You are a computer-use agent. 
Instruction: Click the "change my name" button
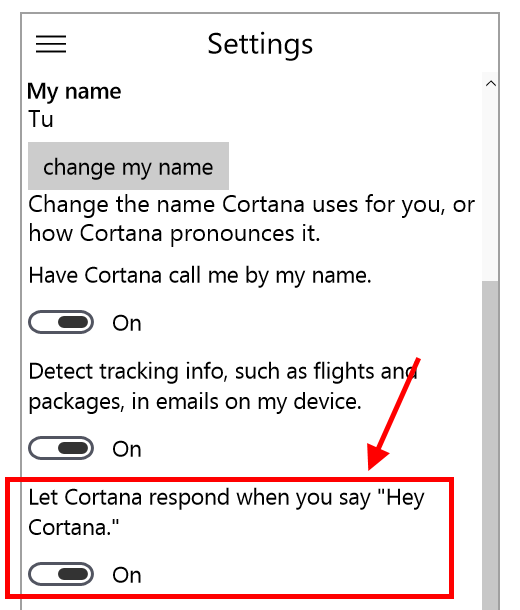point(128,166)
